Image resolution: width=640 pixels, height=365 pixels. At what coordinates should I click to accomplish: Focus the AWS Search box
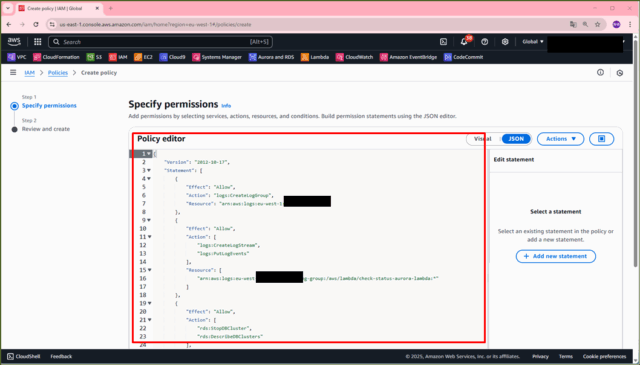[160, 42]
